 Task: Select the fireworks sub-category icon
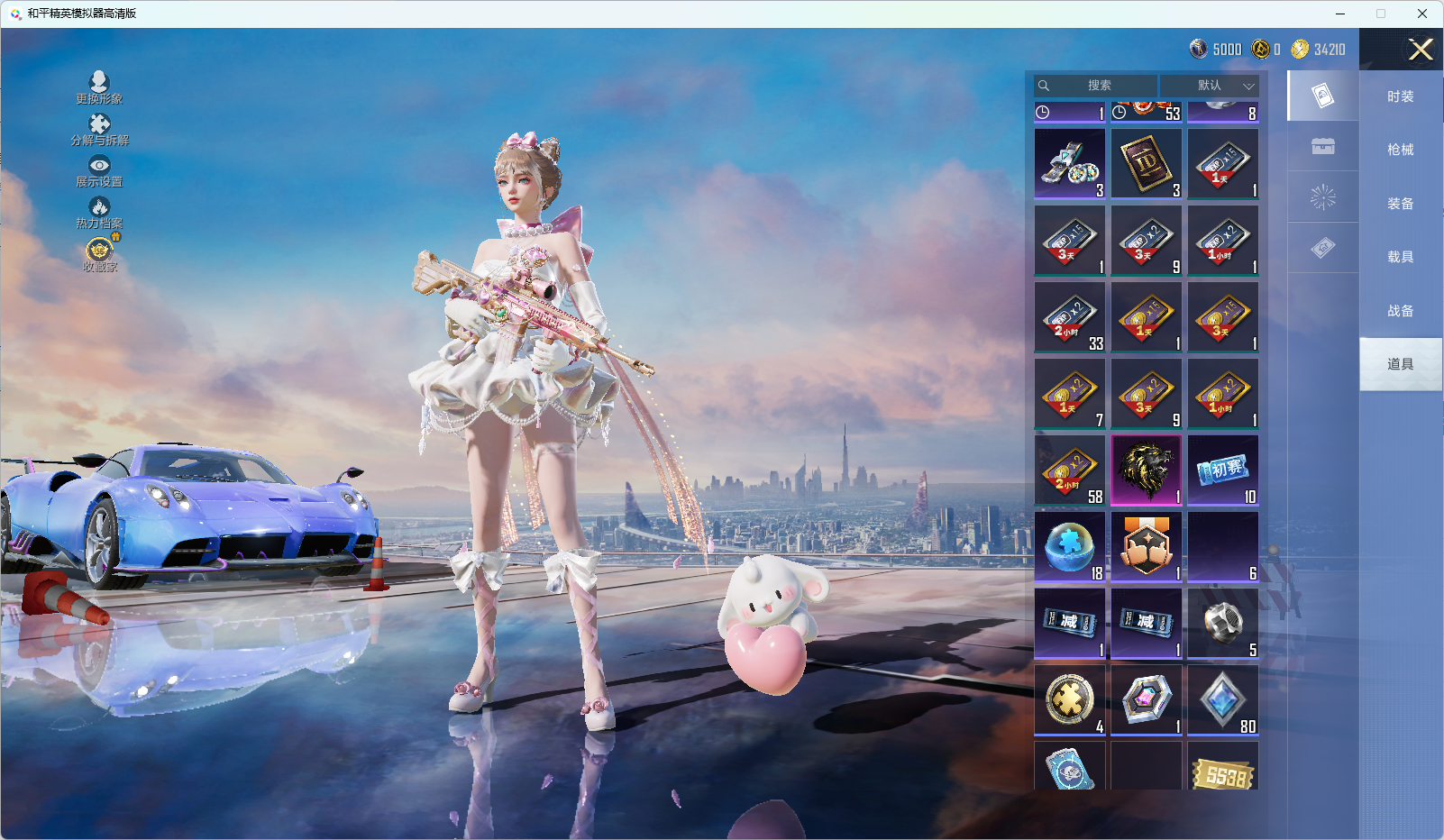(x=1323, y=196)
